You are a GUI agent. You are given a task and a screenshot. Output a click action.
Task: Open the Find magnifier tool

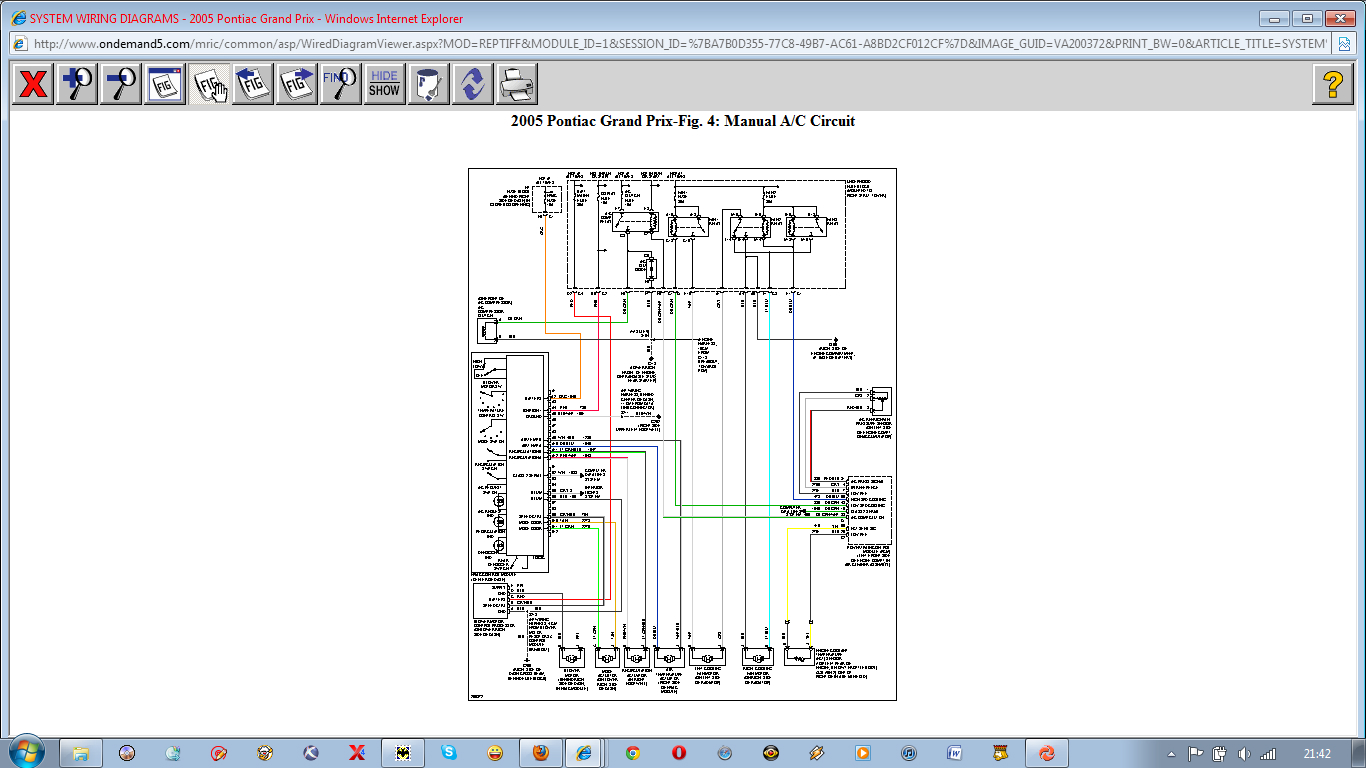coord(340,84)
